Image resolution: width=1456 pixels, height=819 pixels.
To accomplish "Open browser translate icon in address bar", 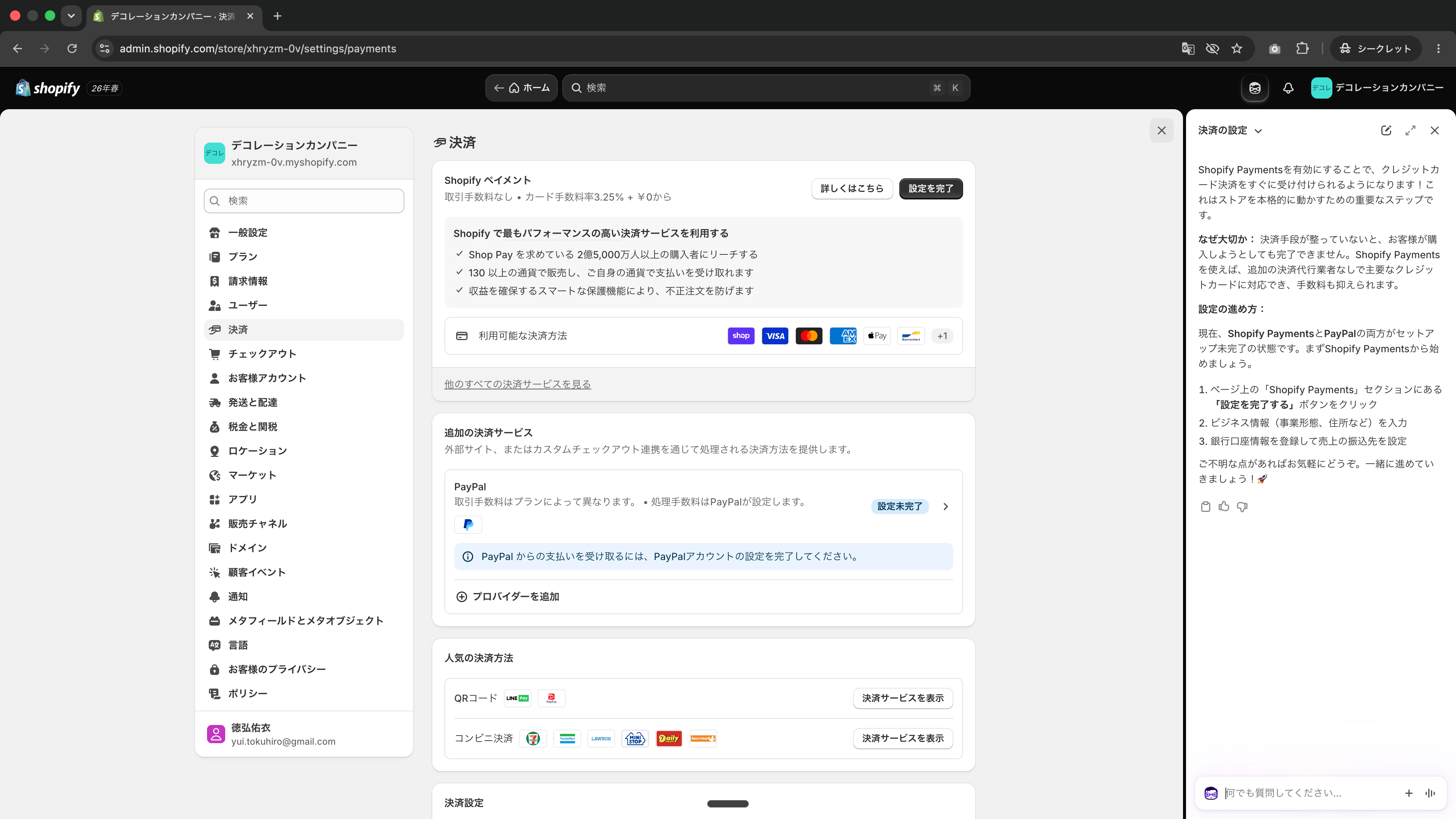I will pyautogui.click(x=1188, y=49).
